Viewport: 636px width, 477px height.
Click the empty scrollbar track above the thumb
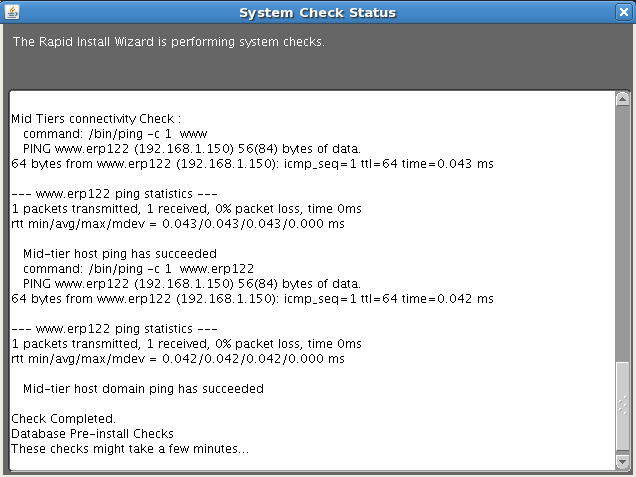[622, 230]
